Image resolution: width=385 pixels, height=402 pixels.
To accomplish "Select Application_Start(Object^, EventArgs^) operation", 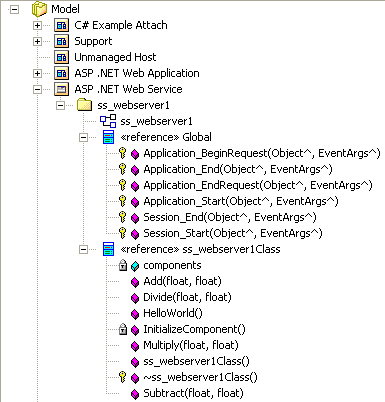I will coord(241,202).
